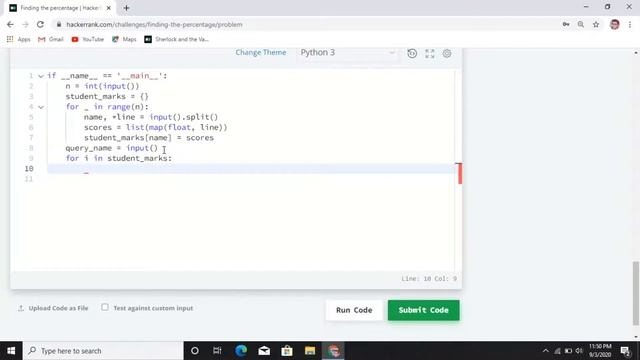Image resolution: width=640 pixels, height=360 pixels.
Task: Click the Run Code button
Action: point(354,310)
